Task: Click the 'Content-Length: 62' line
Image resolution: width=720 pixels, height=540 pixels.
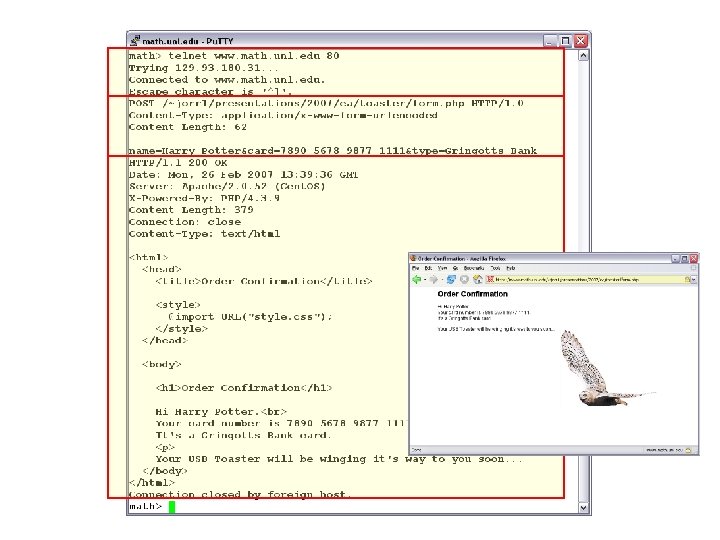Action: [188, 127]
